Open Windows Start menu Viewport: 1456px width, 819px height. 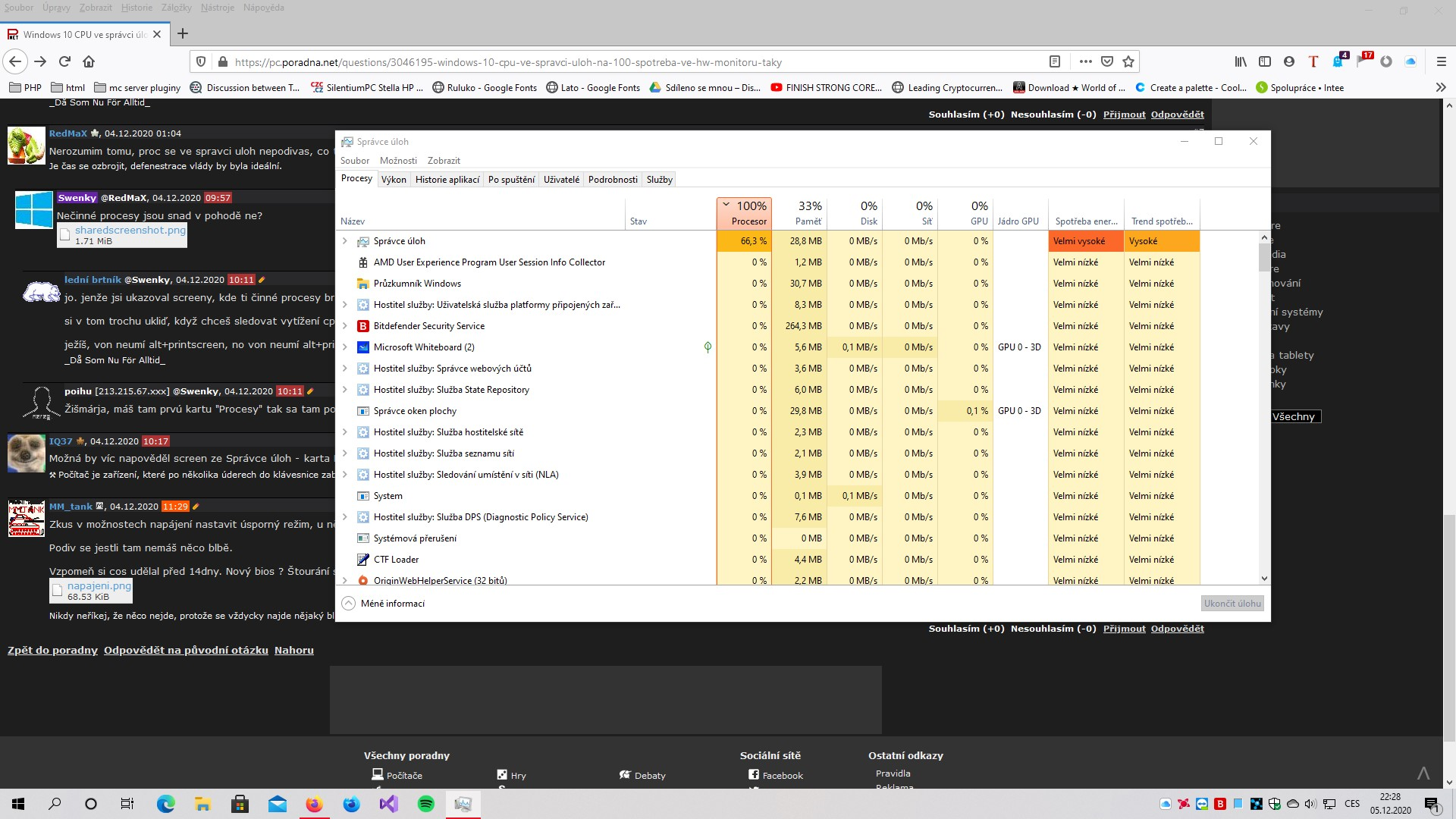click(x=18, y=804)
